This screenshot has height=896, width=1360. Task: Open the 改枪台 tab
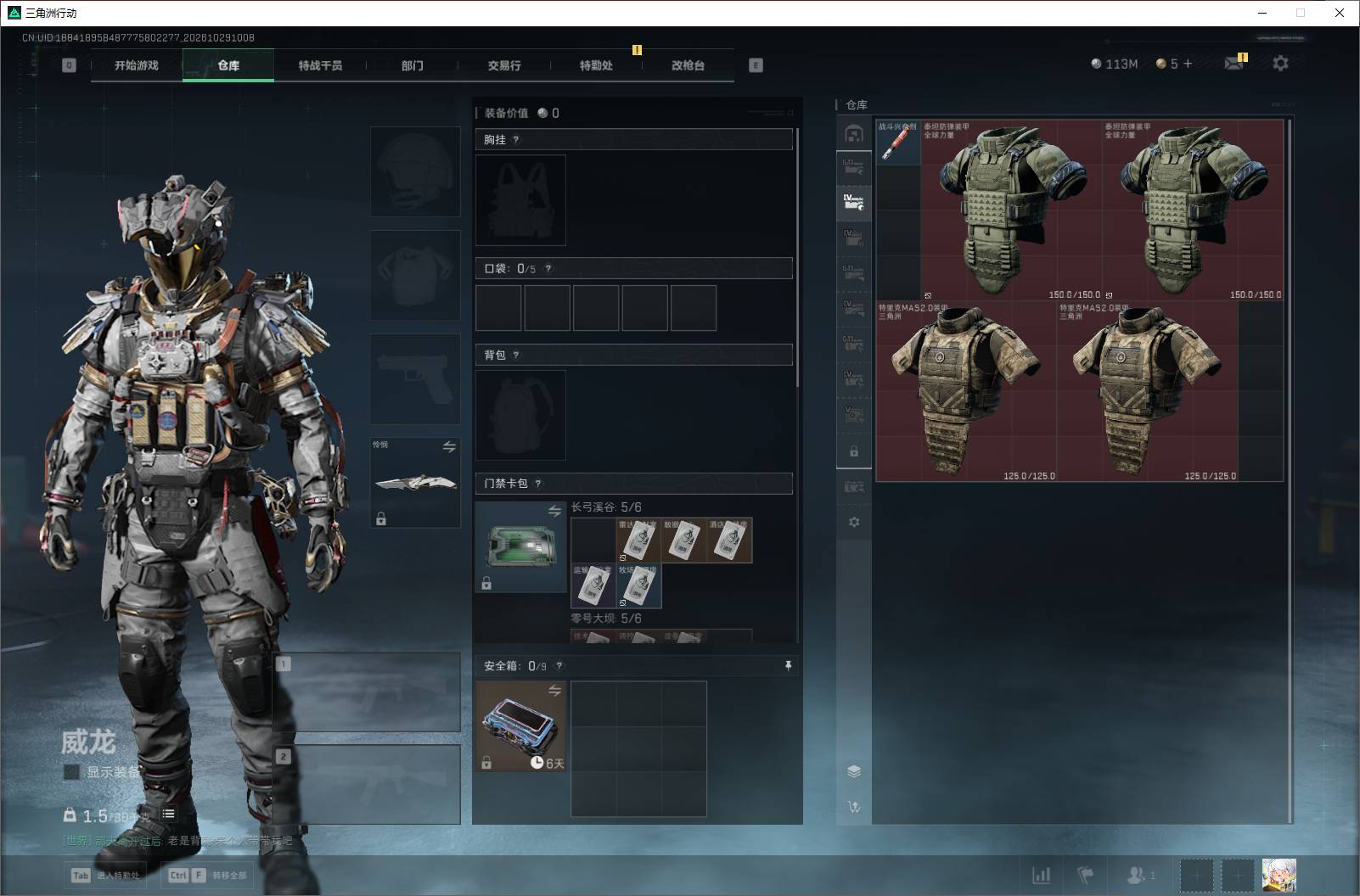click(x=688, y=65)
